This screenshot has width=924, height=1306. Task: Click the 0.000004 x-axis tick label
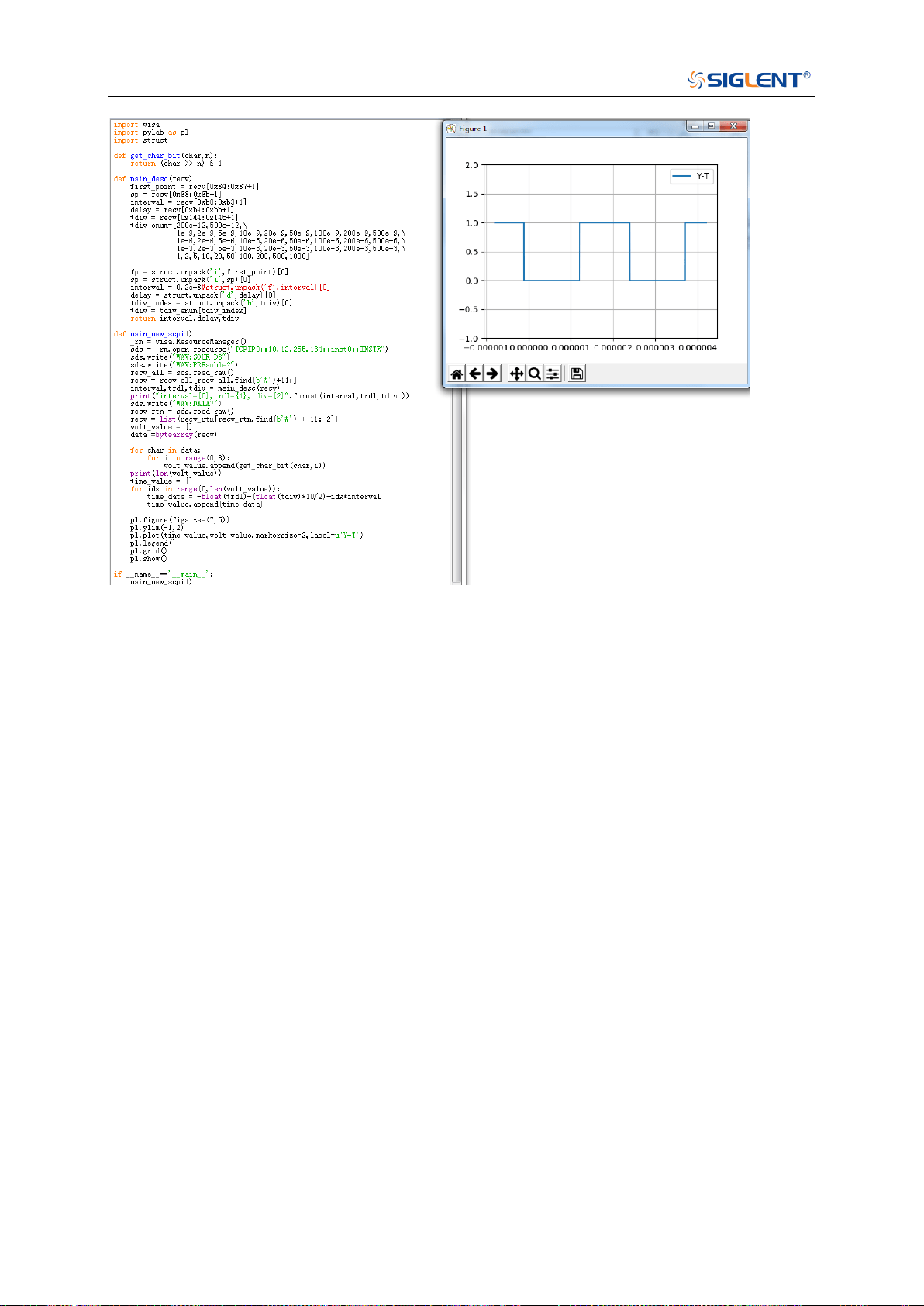(698, 347)
